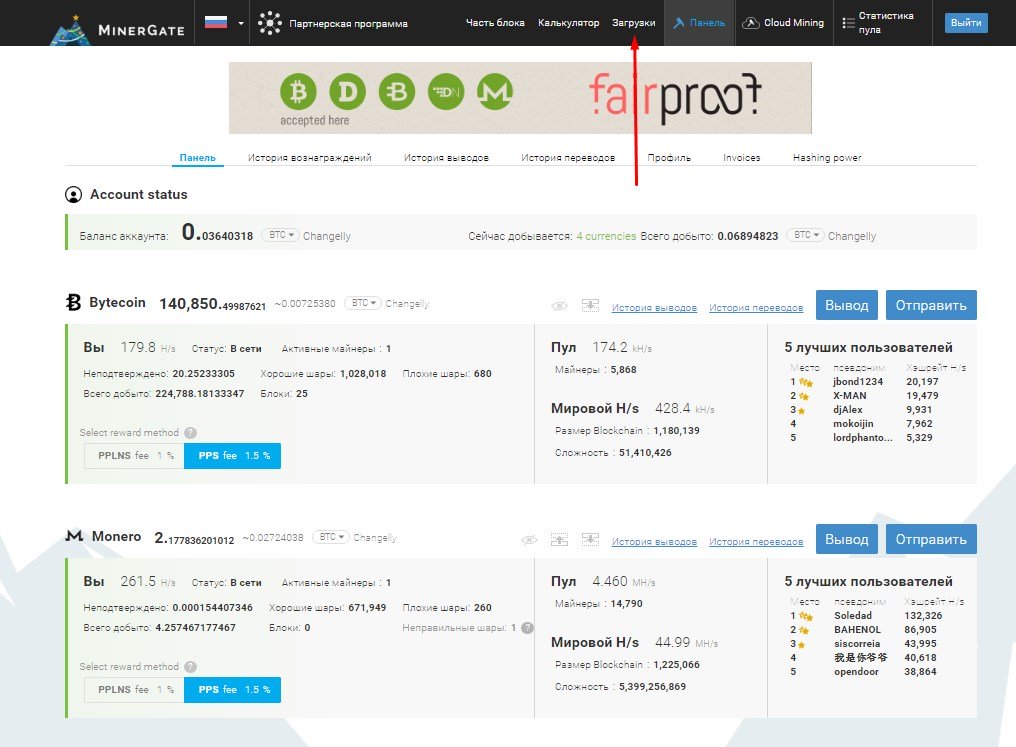Switch to the Invoices tab
Screen dimensions: 1016x747
pyautogui.click(x=742, y=157)
